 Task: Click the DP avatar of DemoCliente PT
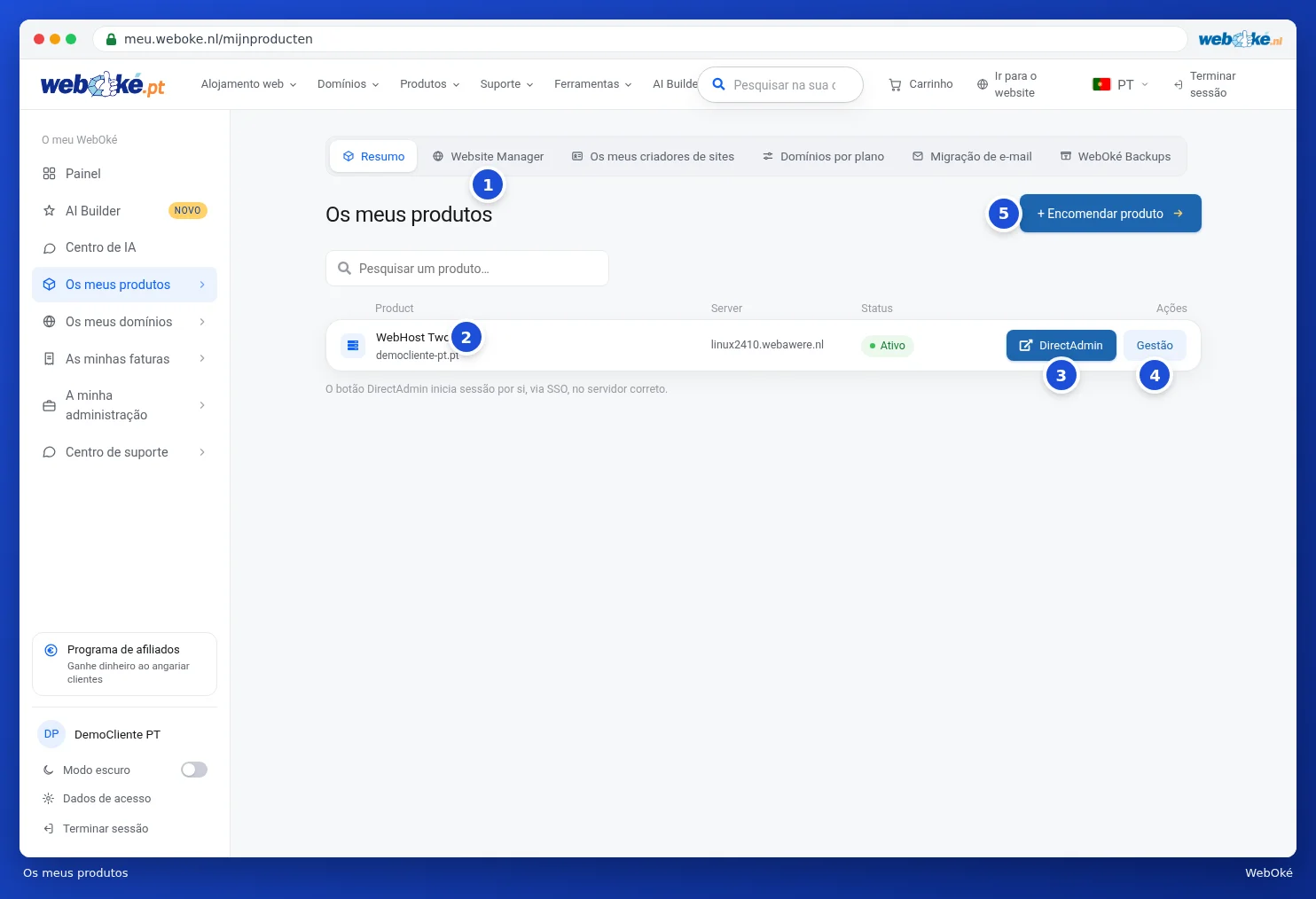click(51, 734)
